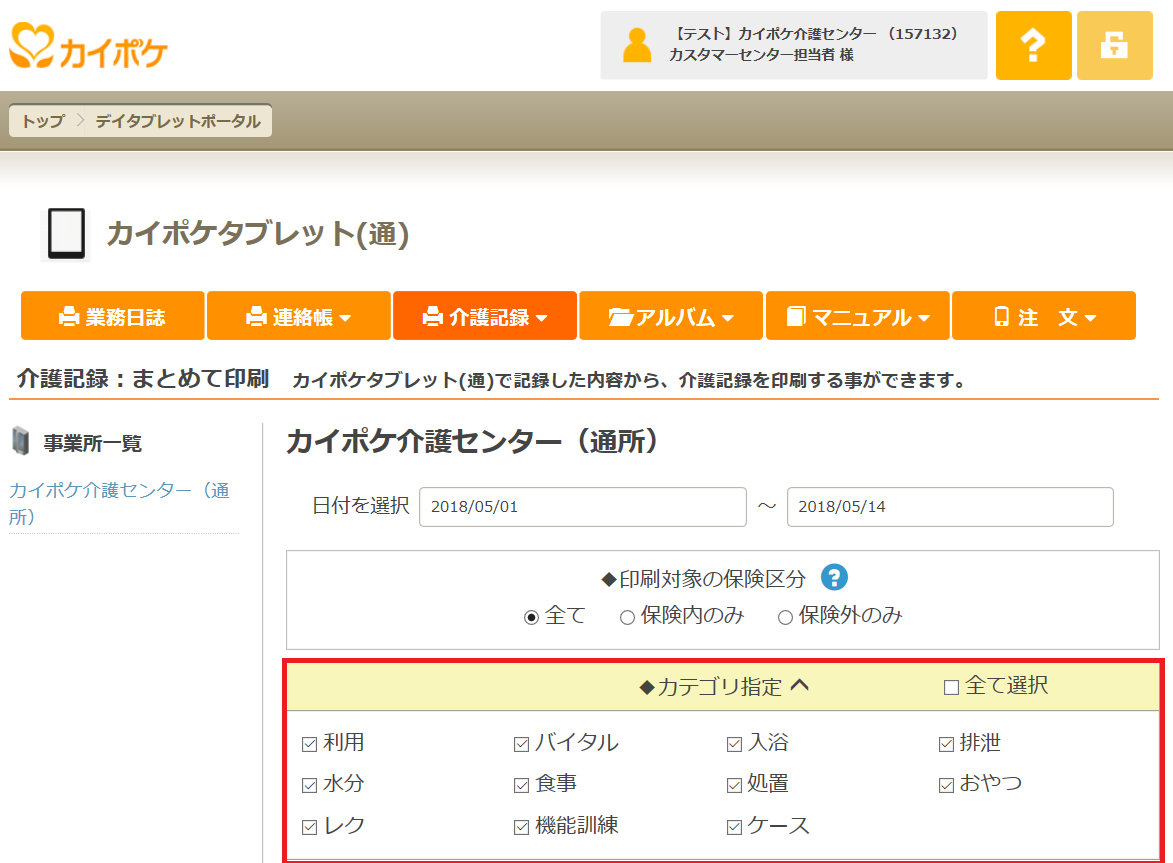
Task: Click the tablet device icon beside page title
Action: tap(66, 234)
